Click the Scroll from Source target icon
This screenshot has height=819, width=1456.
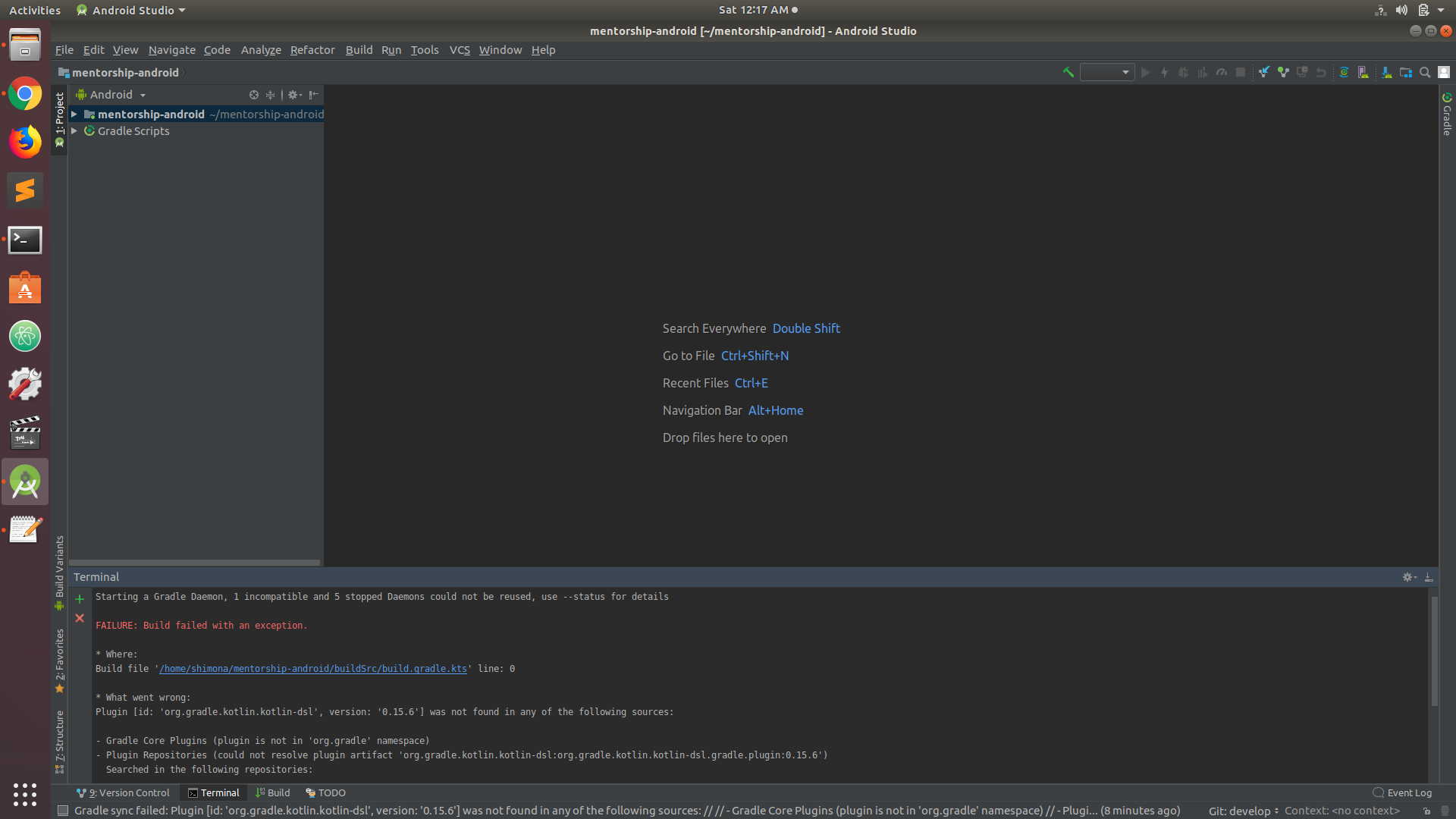[254, 95]
